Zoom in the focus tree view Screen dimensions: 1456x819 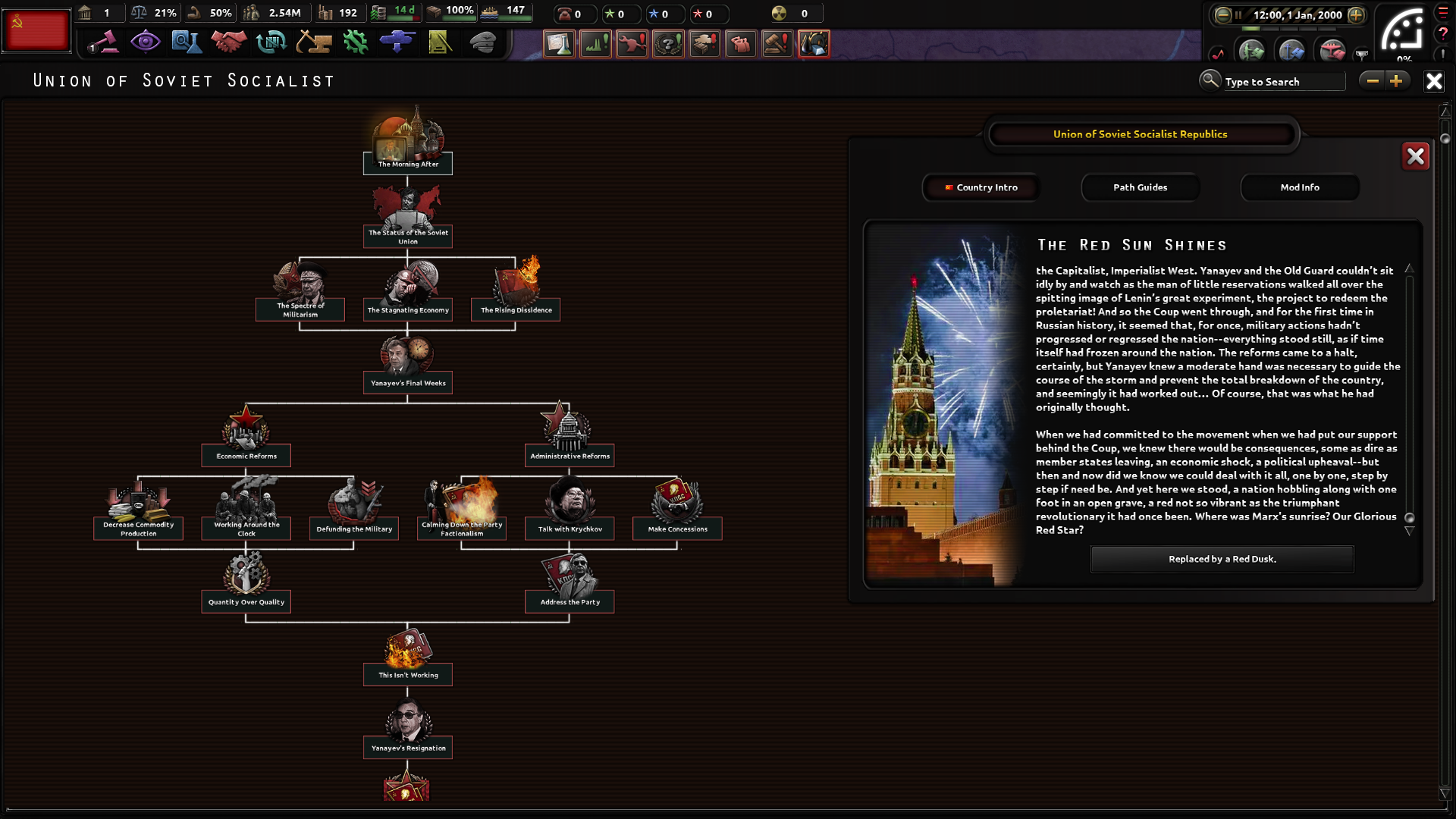pos(1396,81)
